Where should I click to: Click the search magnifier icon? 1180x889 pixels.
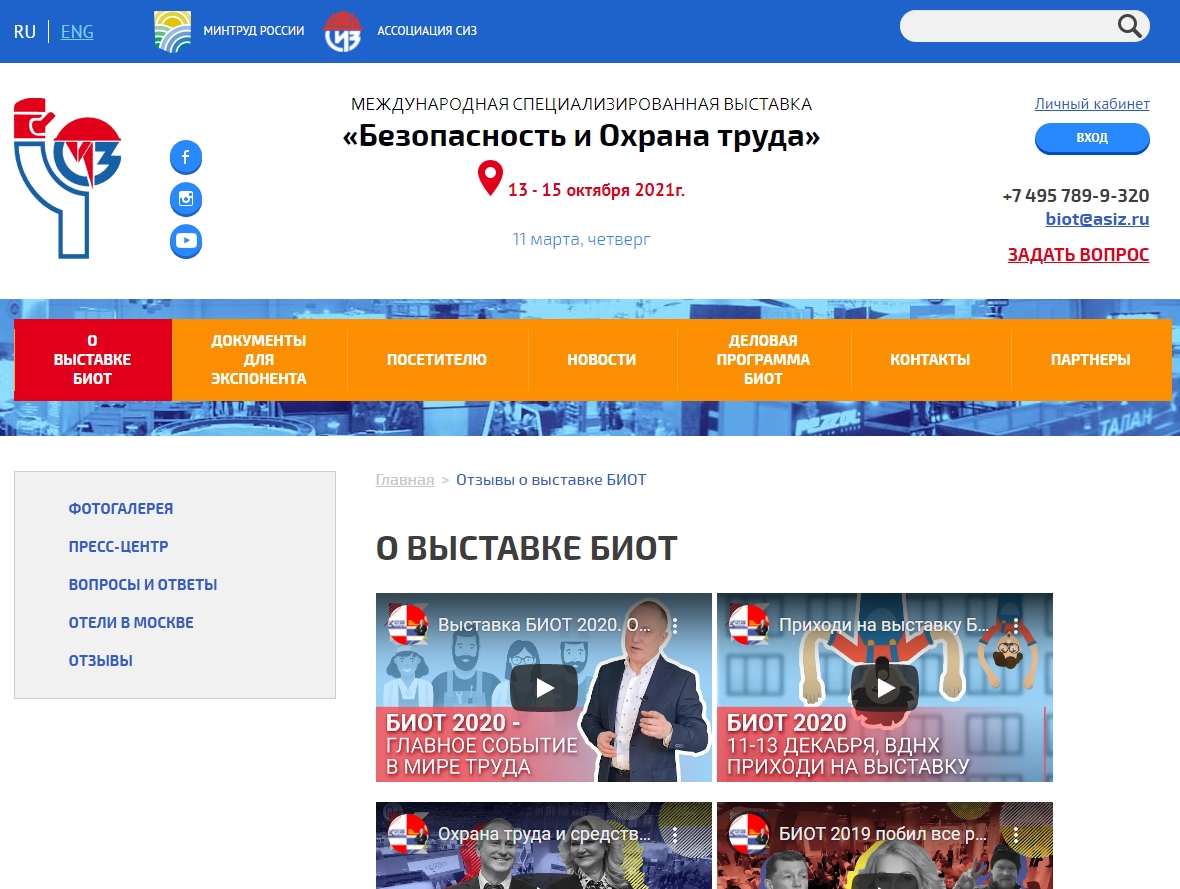(x=1129, y=27)
